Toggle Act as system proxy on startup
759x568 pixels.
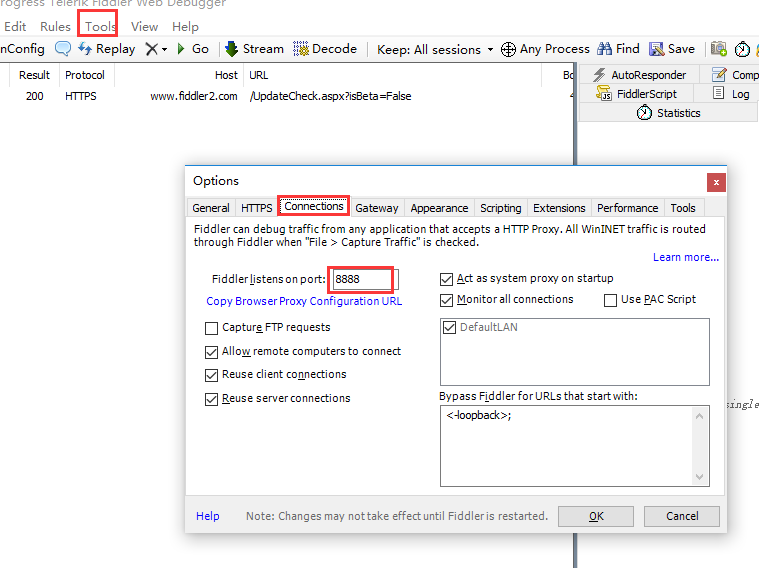coord(446,279)
